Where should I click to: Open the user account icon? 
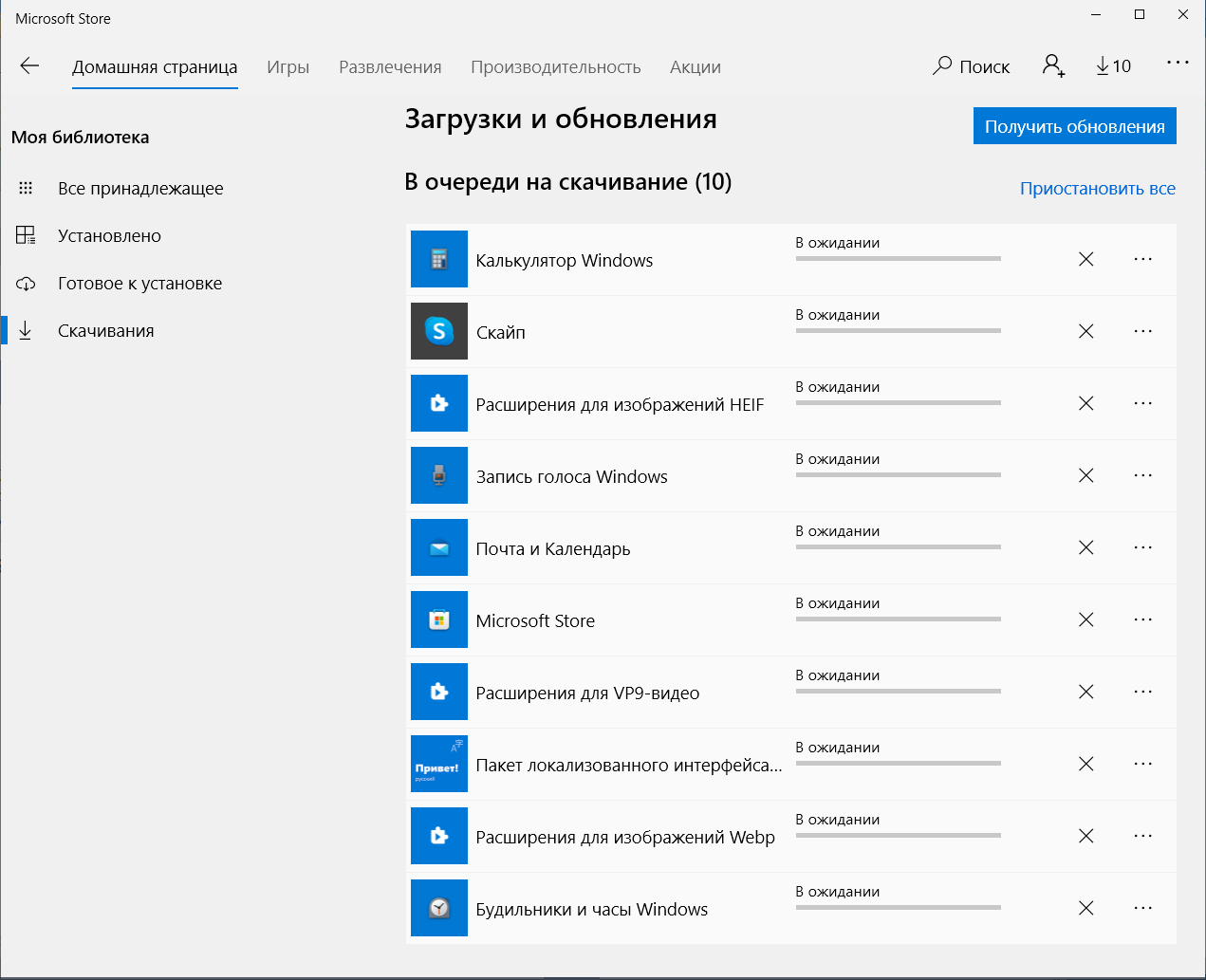click(x=1053, y=65)
